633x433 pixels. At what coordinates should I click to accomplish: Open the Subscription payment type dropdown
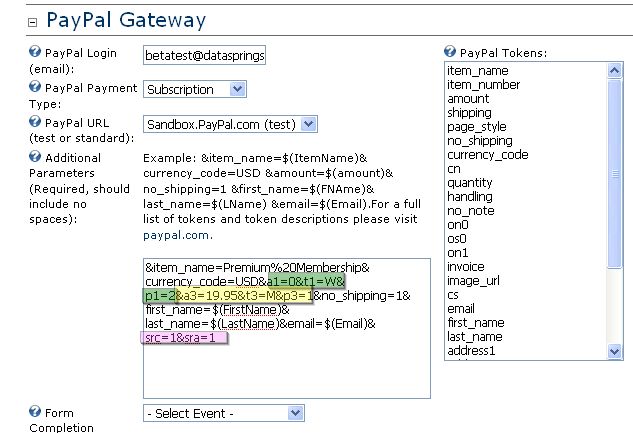[195, 89]
